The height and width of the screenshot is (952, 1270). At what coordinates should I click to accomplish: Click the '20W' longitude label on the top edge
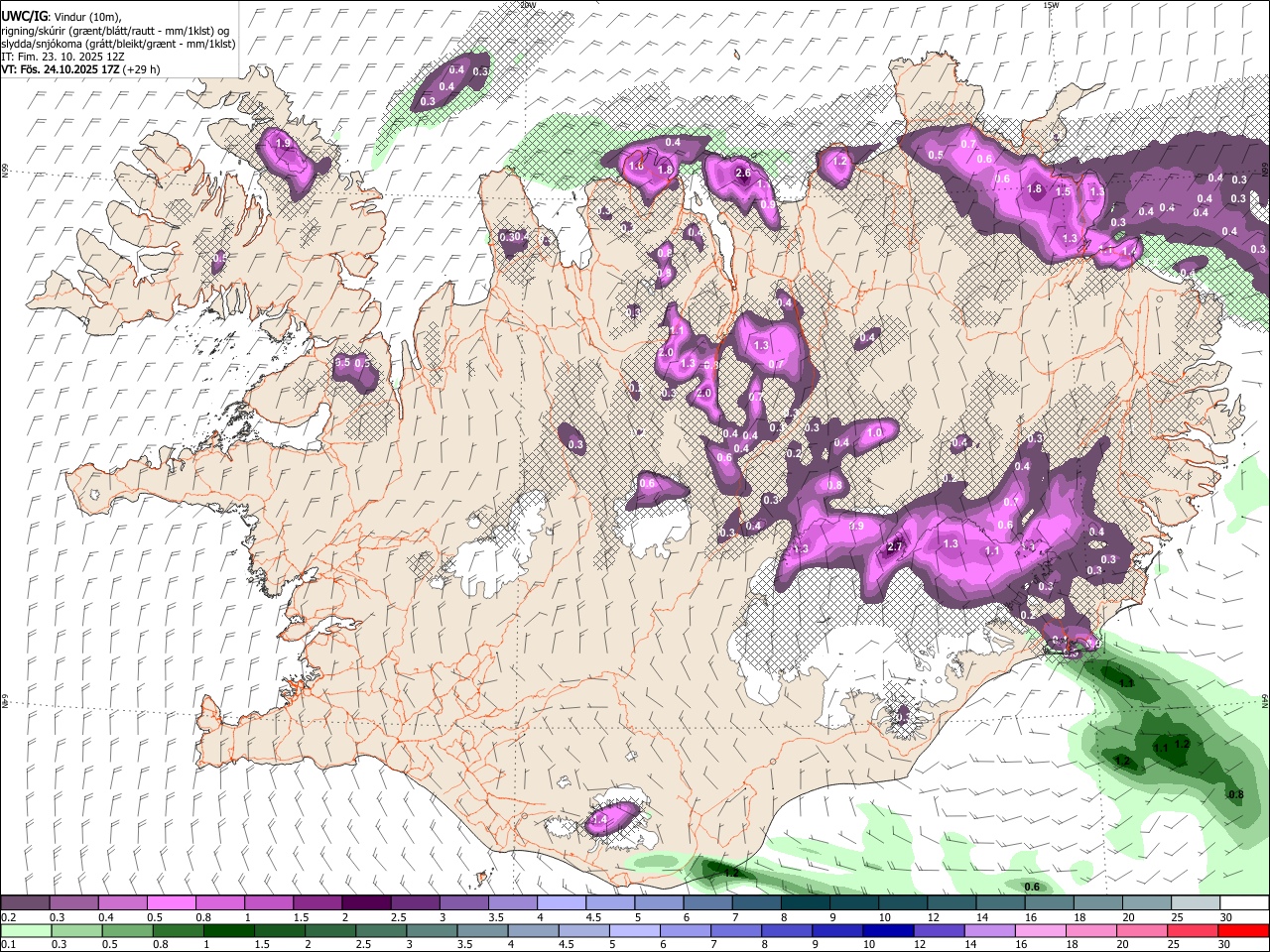point(528,5)
